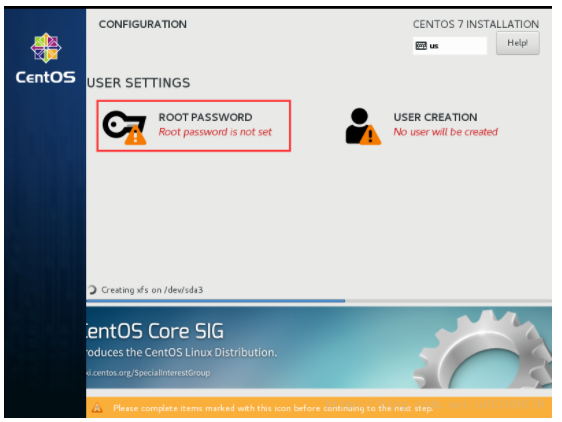Screen dimensions: 562x422
Task: Select the ROOT PASSWORD title
Action: pyautogui.click(x=205, y=117)
